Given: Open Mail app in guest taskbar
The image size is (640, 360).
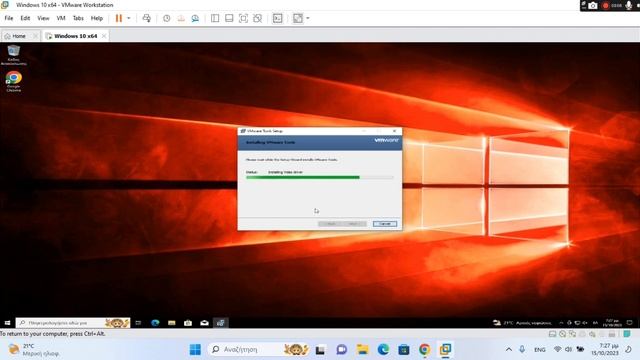Looking at the screenshot, I should tap(204, 323).
